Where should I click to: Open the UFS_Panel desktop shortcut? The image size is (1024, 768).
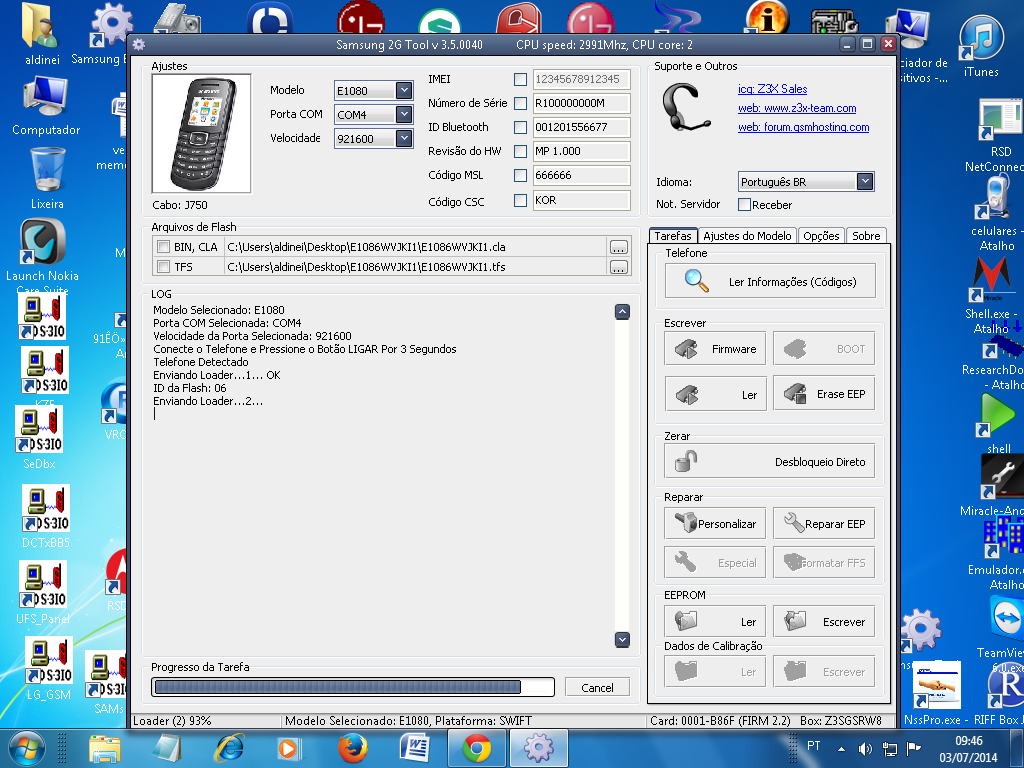43,592
